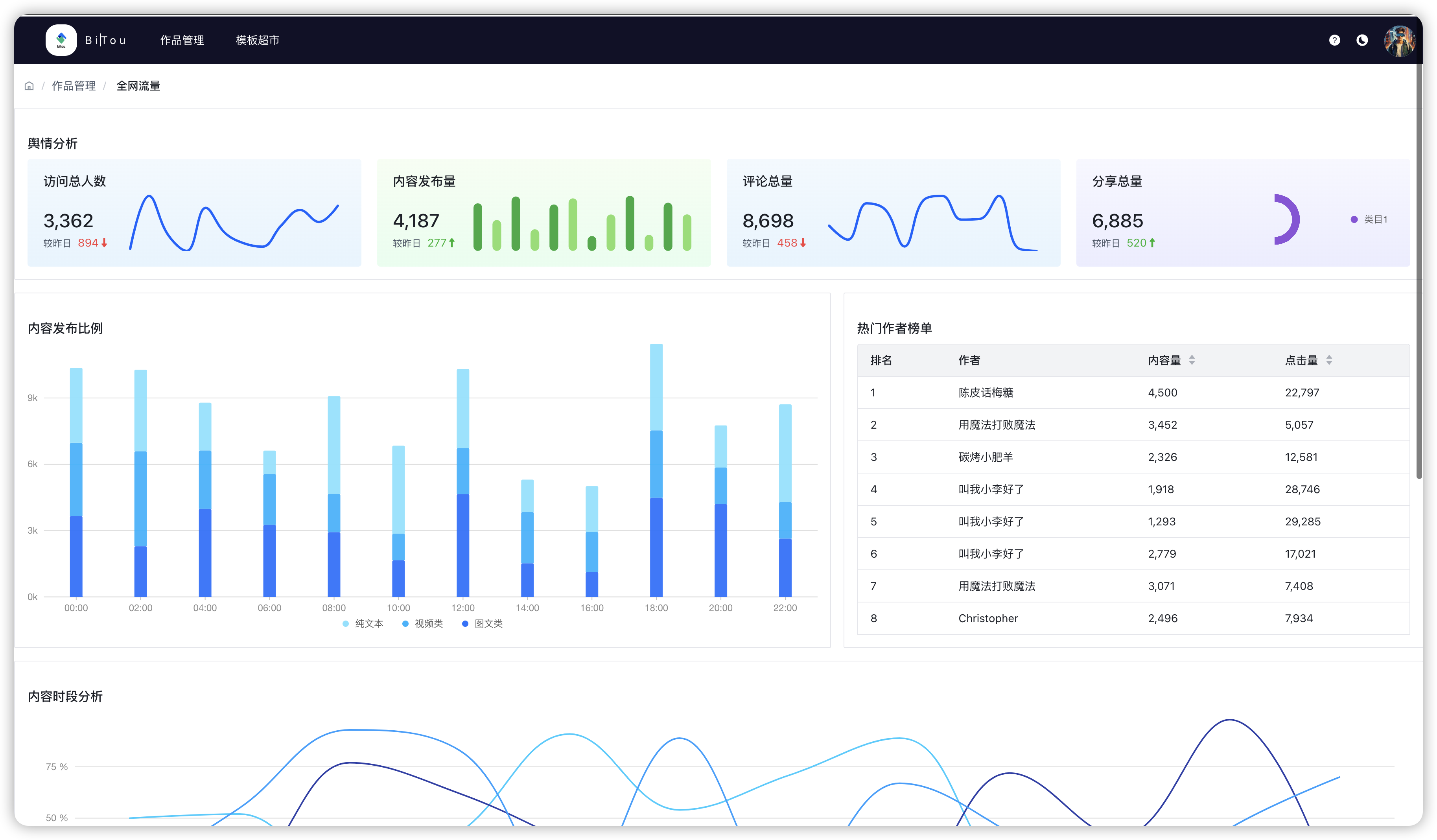Select the 18:00 stacked bar

coord(656,470)
